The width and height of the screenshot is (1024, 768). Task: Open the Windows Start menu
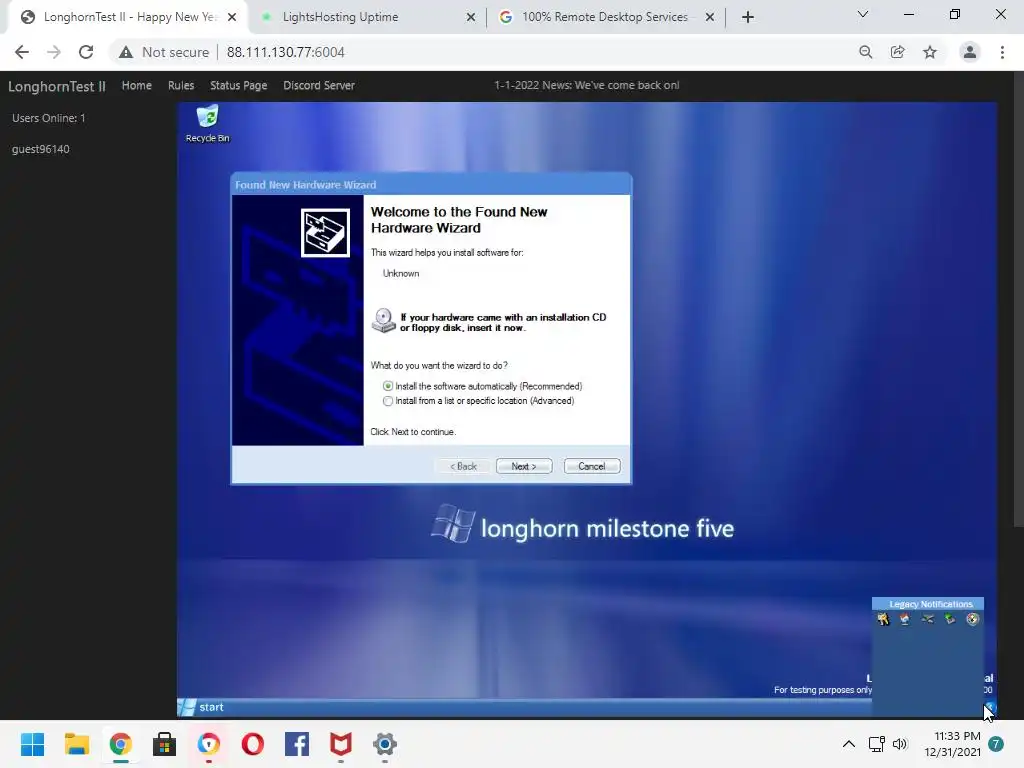point(32,744)
